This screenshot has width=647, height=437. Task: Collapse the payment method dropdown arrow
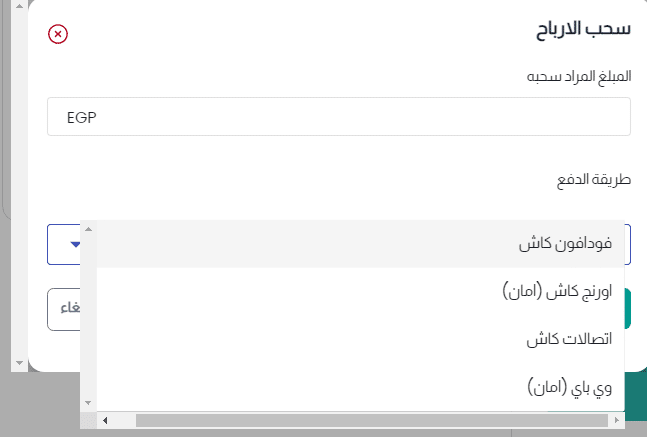click(x=75, y=244)
